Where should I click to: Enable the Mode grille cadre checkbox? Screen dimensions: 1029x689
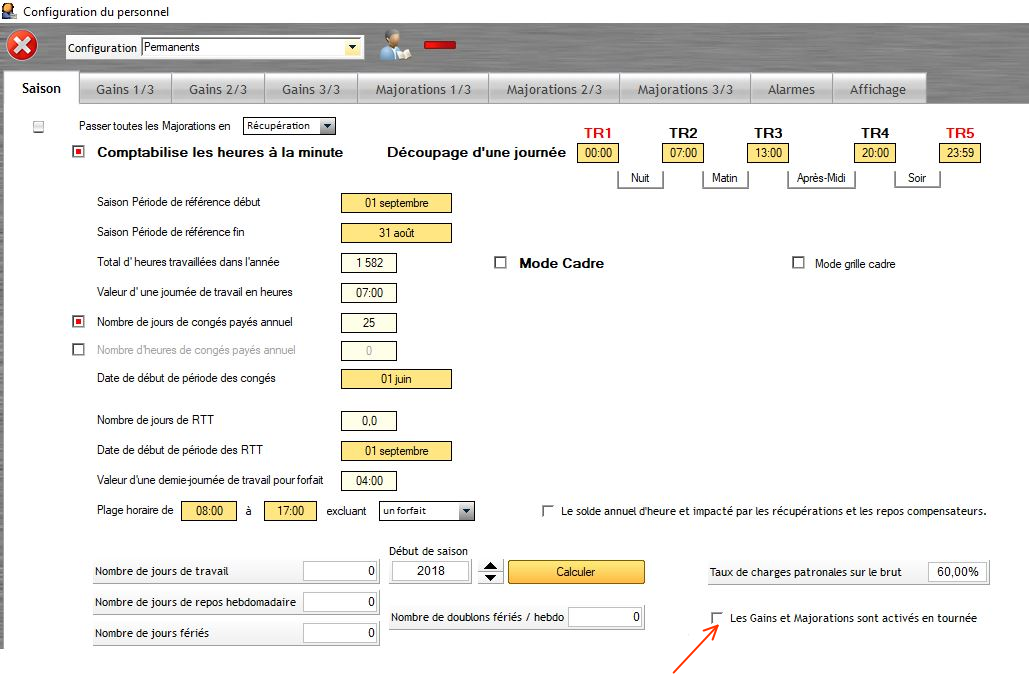point(798,262)
